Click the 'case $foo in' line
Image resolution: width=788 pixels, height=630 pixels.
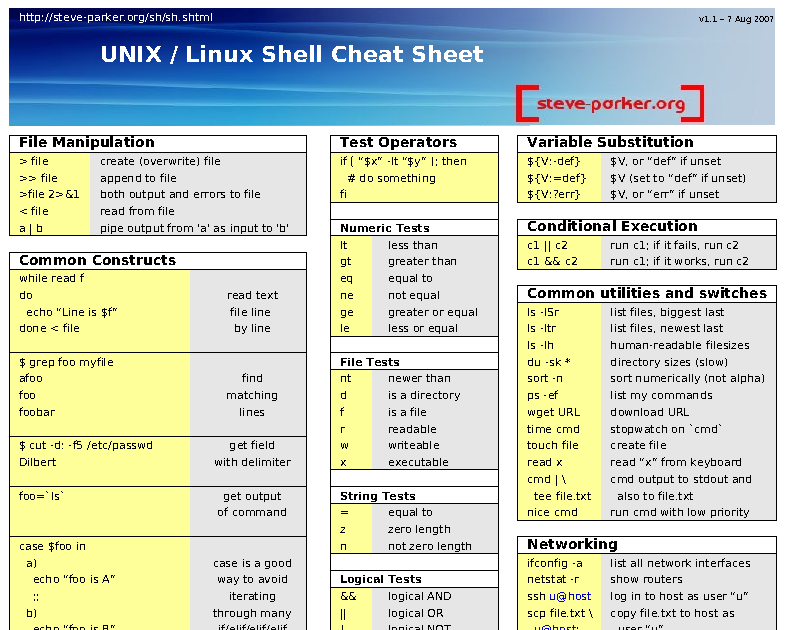[x=52, y=546]
